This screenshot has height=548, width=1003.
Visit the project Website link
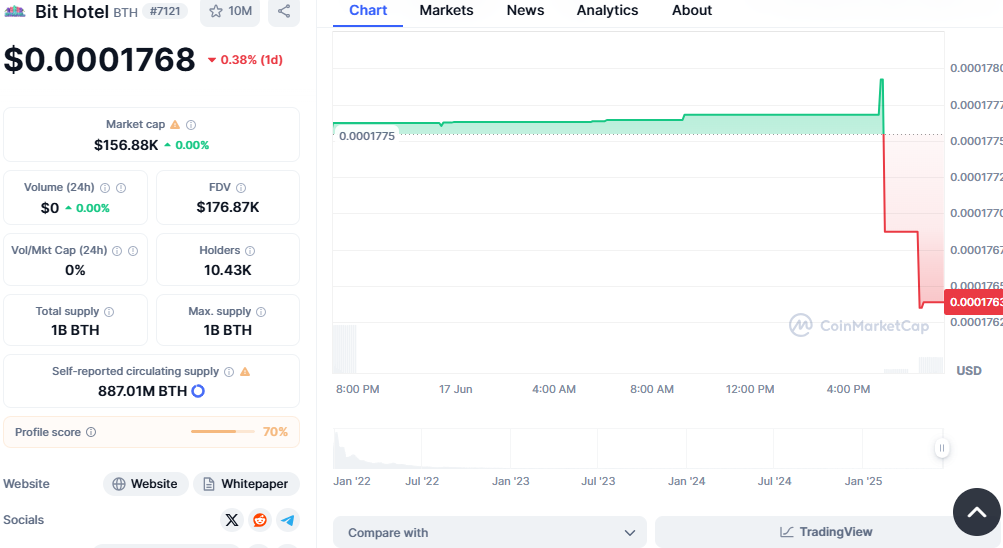(x=146, y=484)
